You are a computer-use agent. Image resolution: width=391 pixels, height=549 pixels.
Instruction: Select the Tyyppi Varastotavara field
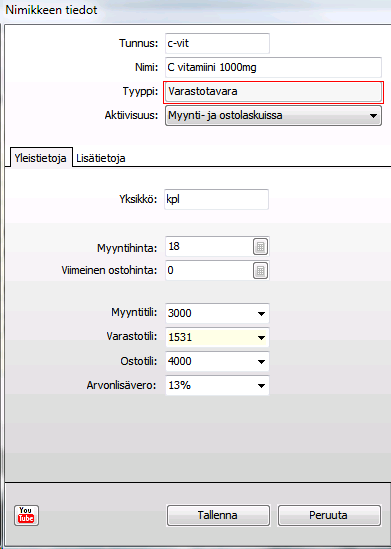click(273, 92)
